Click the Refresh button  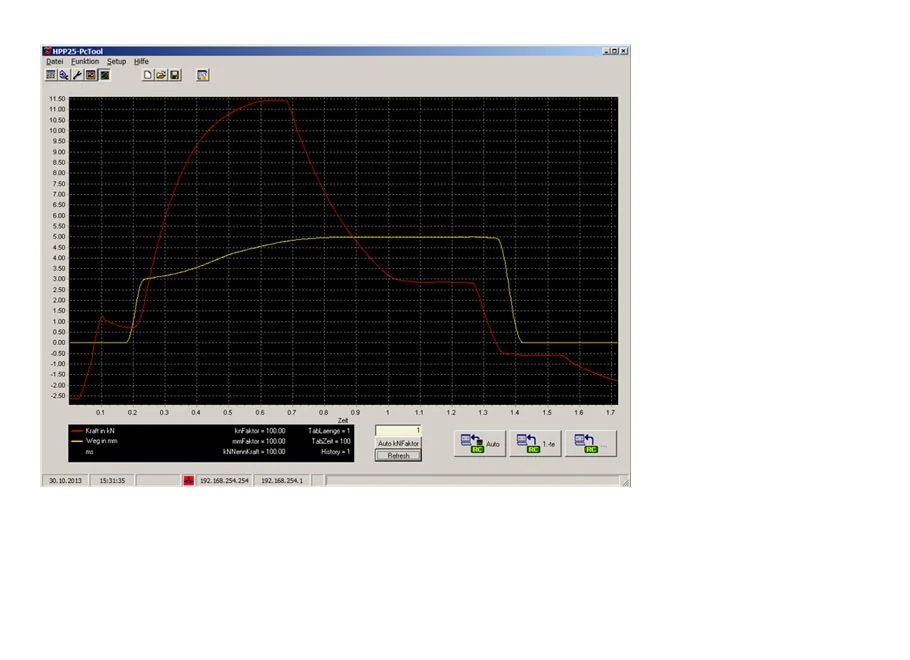tap(398, 456)
